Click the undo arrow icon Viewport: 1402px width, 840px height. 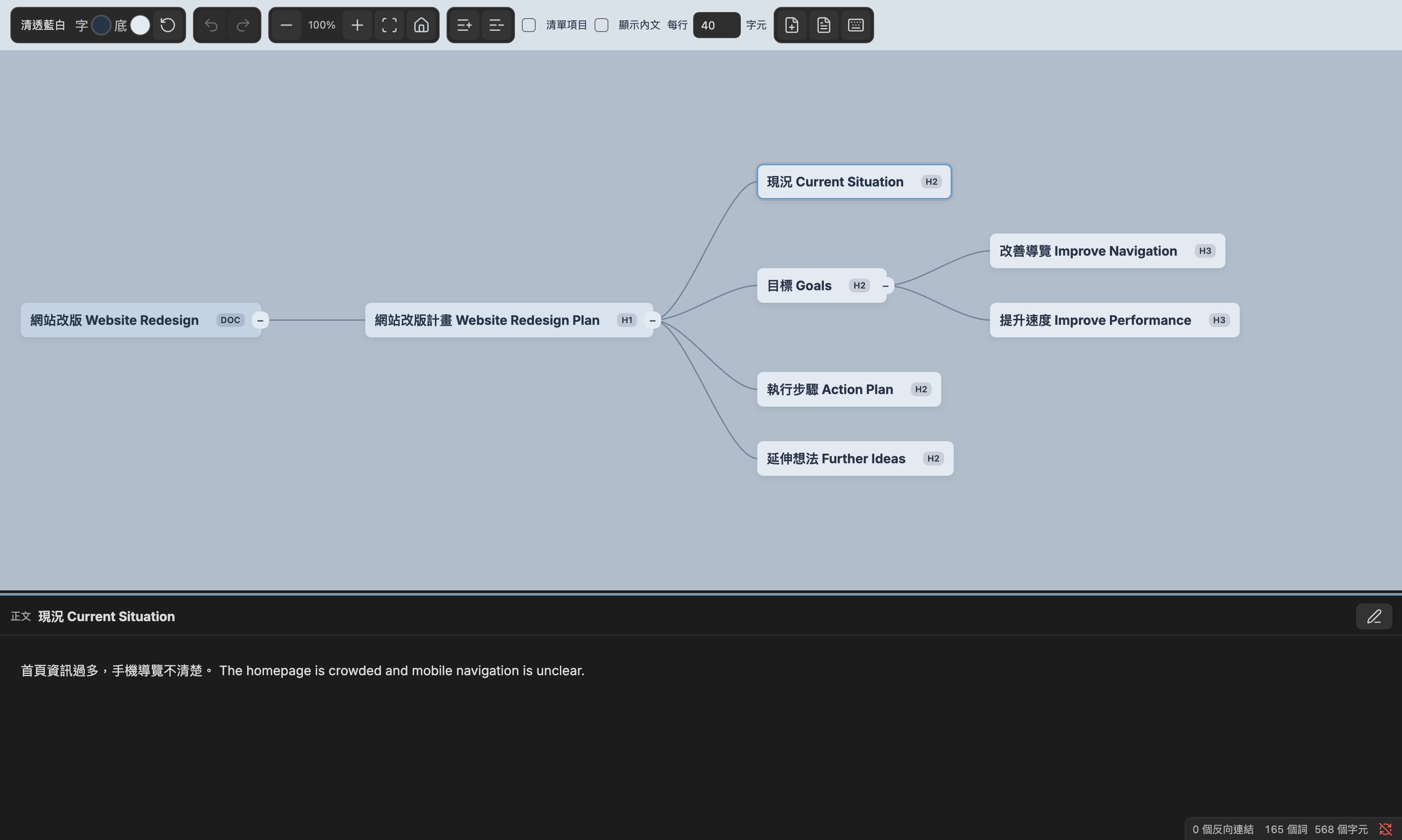211,25
